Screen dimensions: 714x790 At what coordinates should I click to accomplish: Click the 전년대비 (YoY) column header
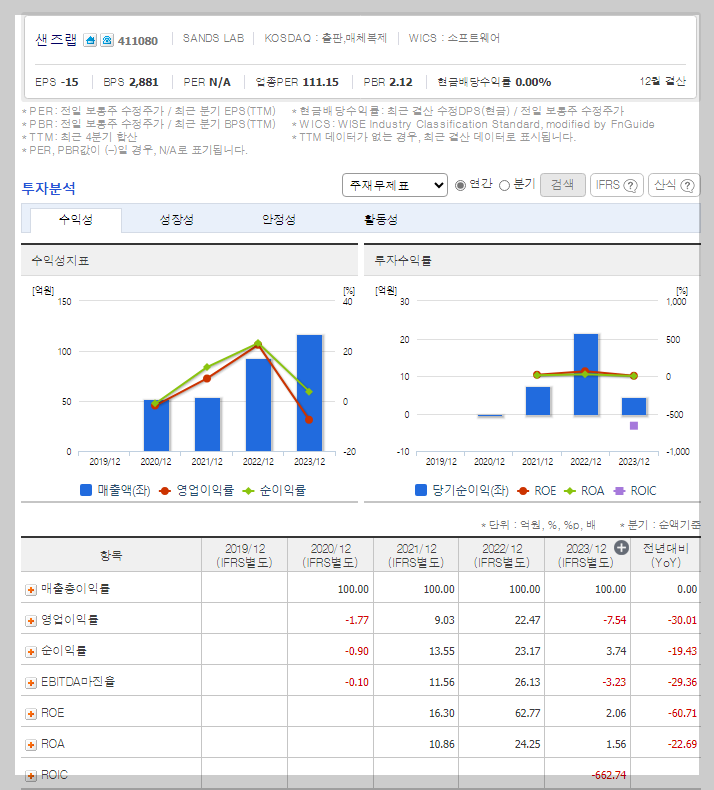[666, 555]
